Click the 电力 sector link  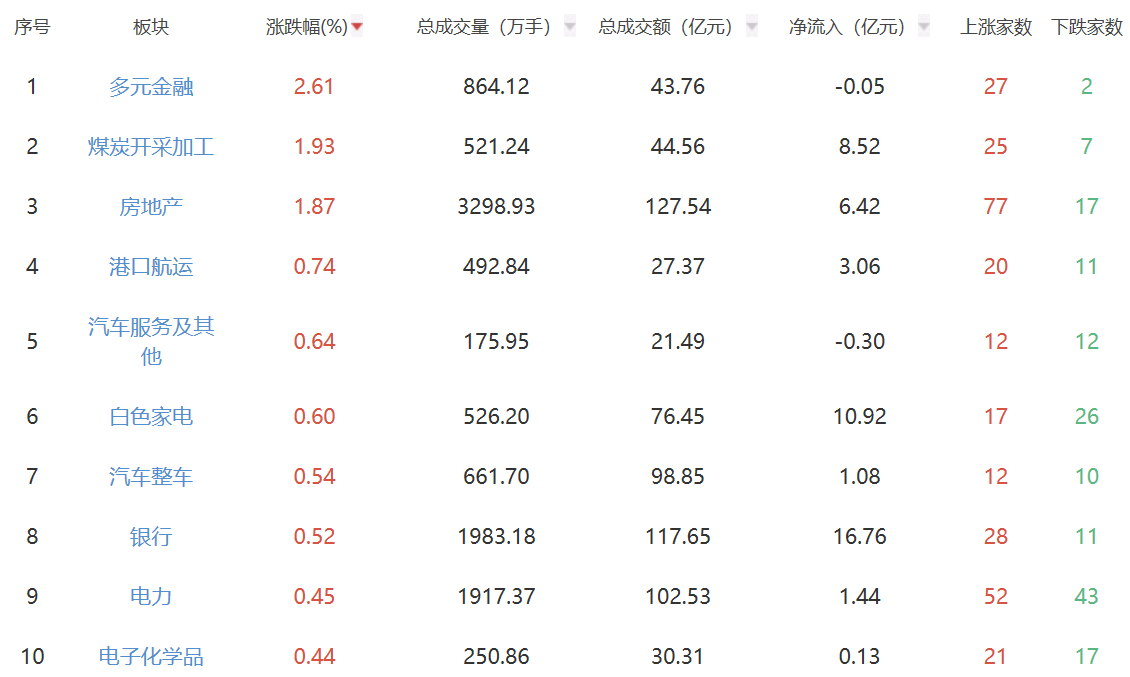click(x=151, y=597)
